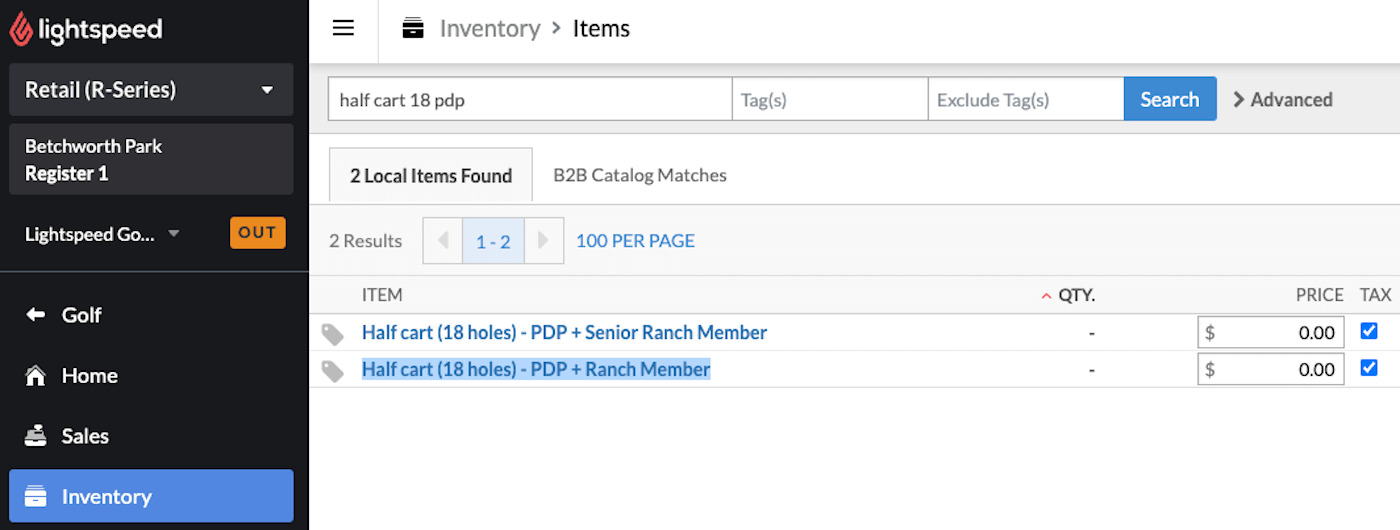Click the Inventory box icon in breadcrumb
The image size is (1400, 530).
tap(413, 29)
